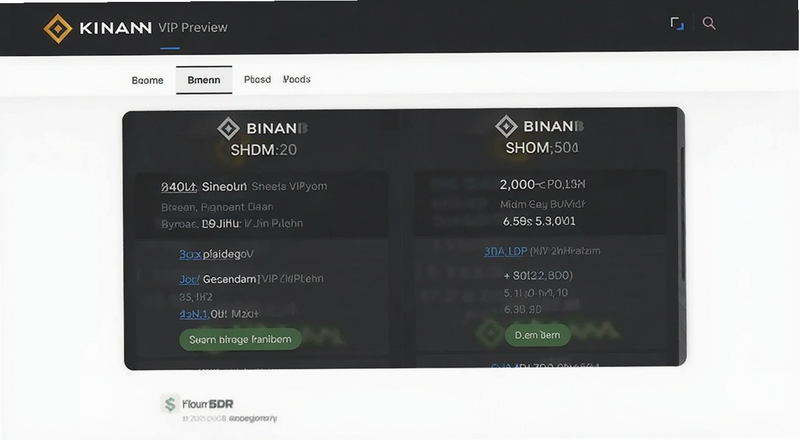
Task: Follow the Jor/ Gesendam link
Action: click(x=218, y=279)
